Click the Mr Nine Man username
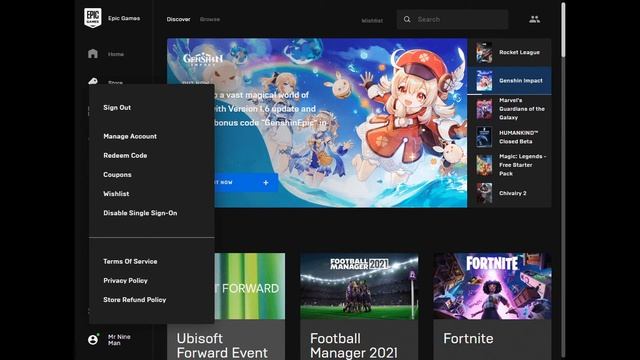This screenshot has height=360, width=640. [119, 340]
